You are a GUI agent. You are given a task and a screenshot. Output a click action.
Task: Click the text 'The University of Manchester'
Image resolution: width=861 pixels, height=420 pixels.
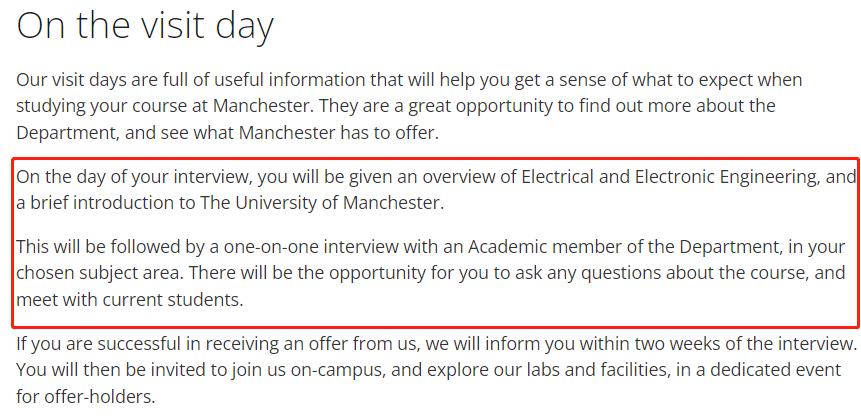(321, 203)
